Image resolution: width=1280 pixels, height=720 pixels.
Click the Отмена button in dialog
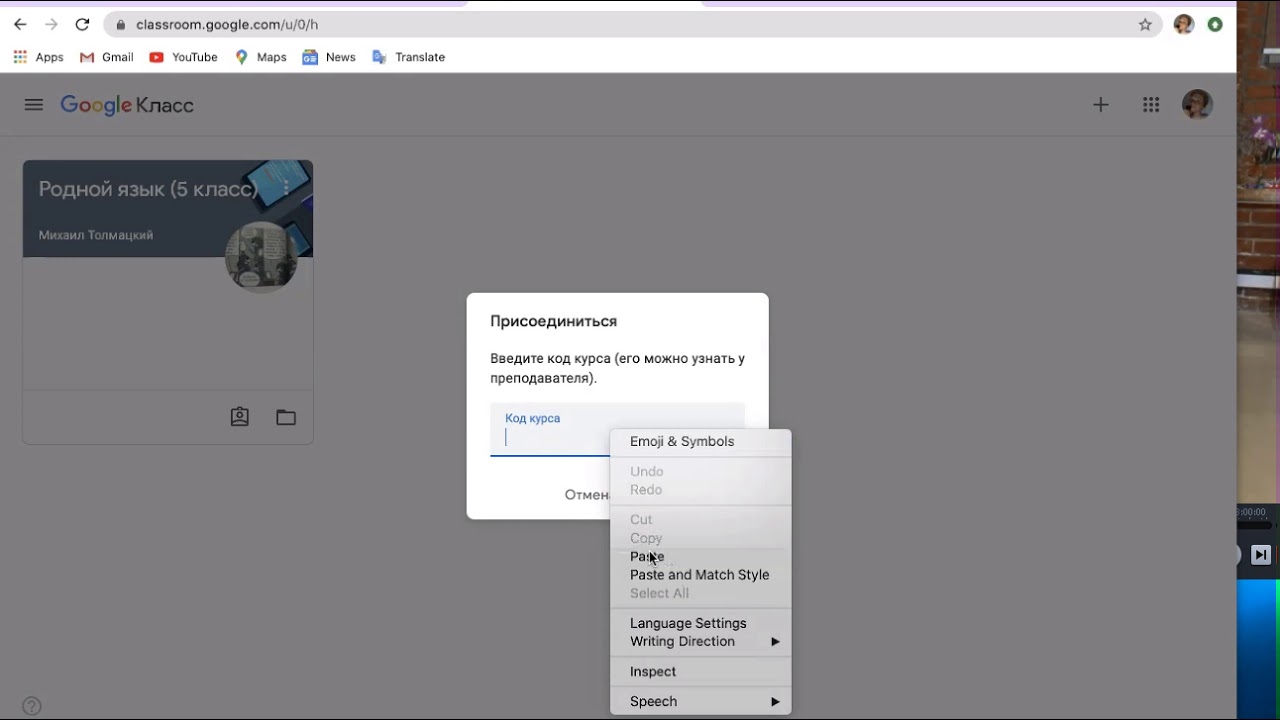click(587, 495)
